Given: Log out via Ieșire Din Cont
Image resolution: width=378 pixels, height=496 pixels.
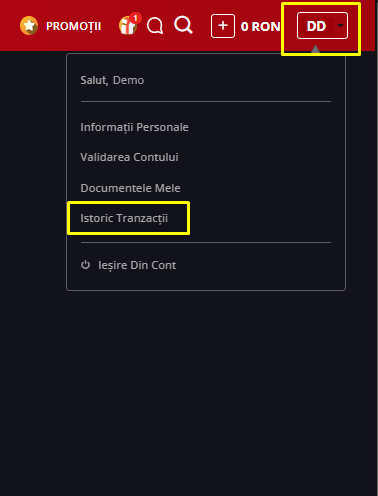Looking at the screenshot, I should tap(137, 265).
